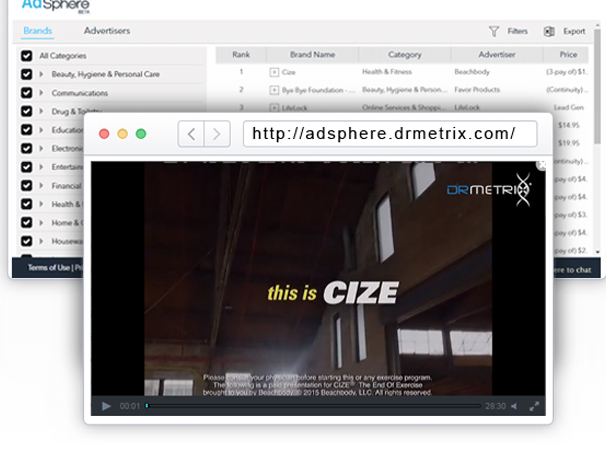The image size is (606, 454).
Task: Click the Export button label
Action: (574, 31)
